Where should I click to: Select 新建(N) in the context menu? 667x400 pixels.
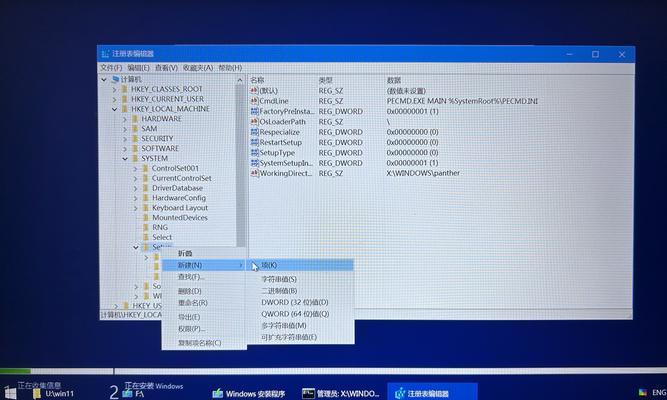(x=204, y=265)
